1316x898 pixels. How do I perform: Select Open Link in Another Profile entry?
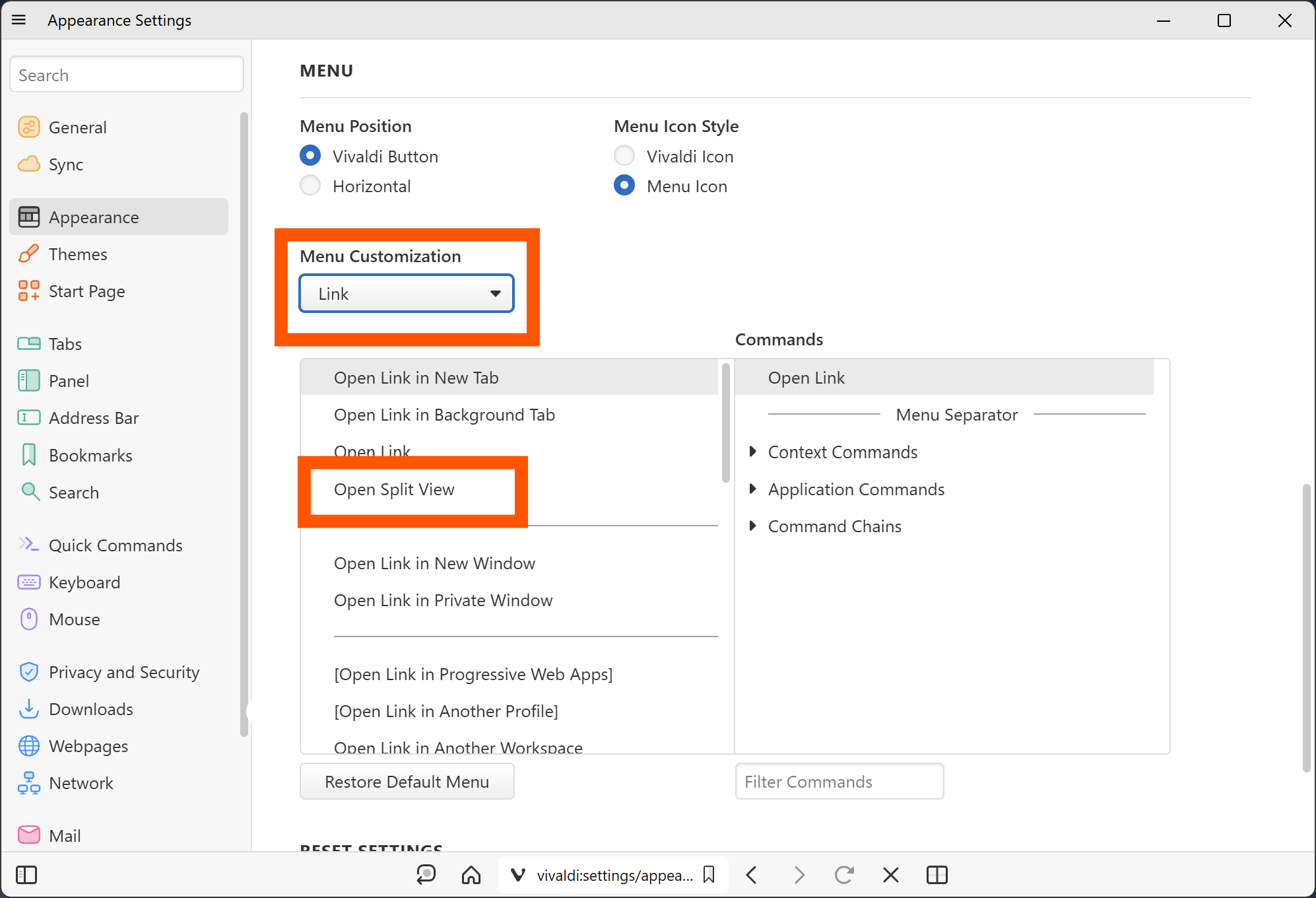(509, 710)
